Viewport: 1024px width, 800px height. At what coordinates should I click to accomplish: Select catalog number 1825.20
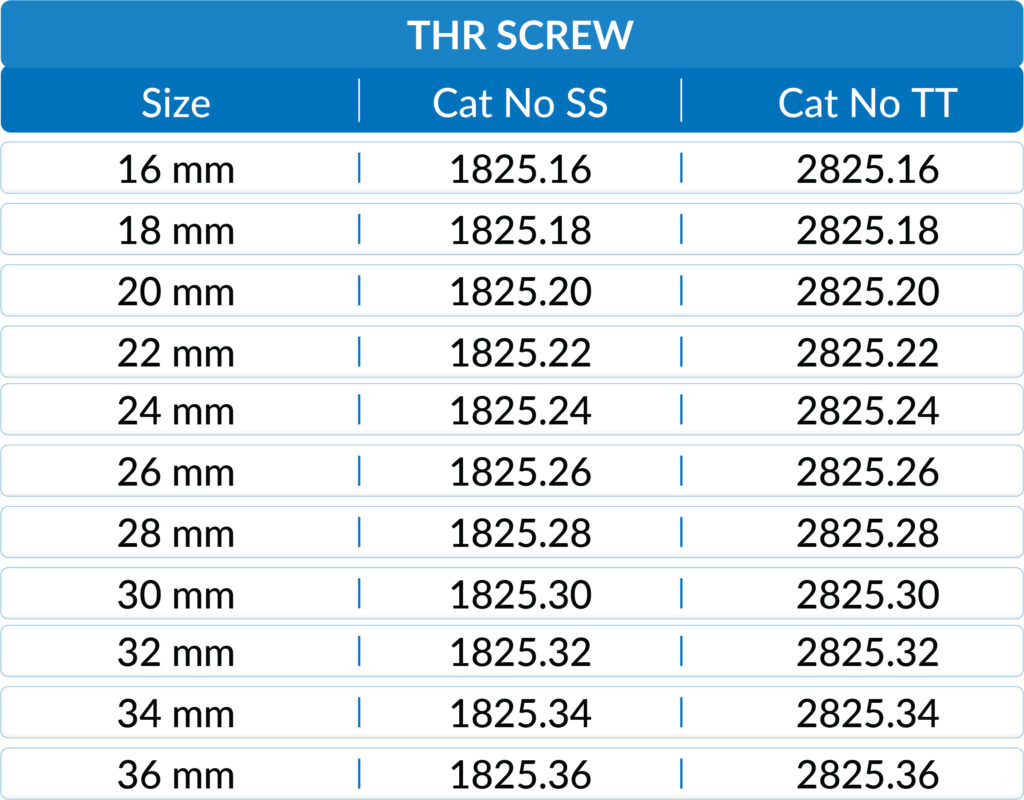point(520,292)
